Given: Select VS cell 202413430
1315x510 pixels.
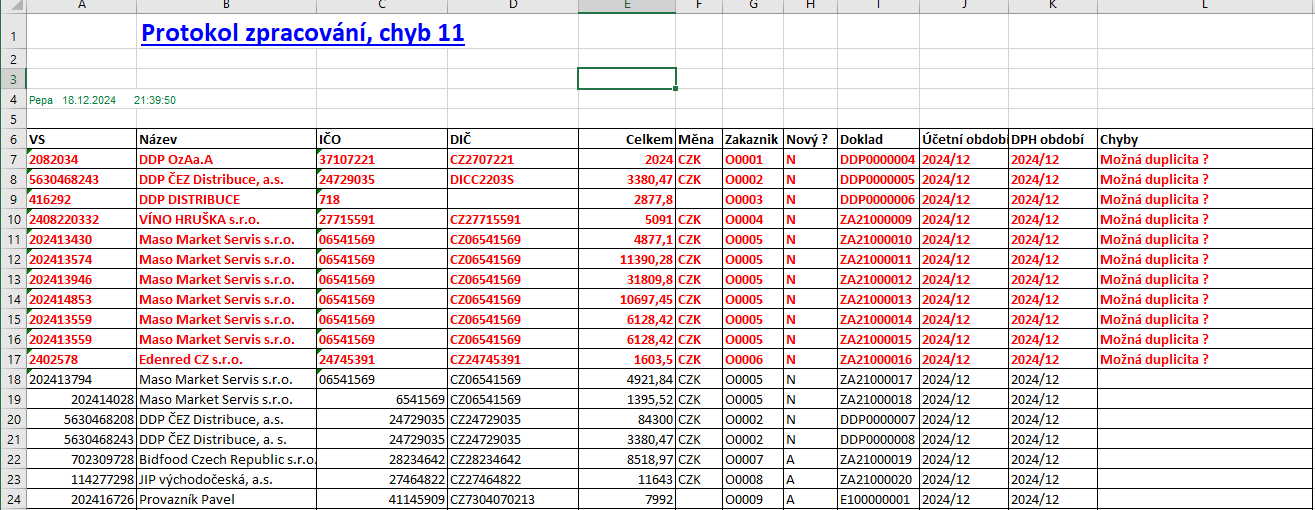Looking at the screenshot, I should [x=81, y=239].
